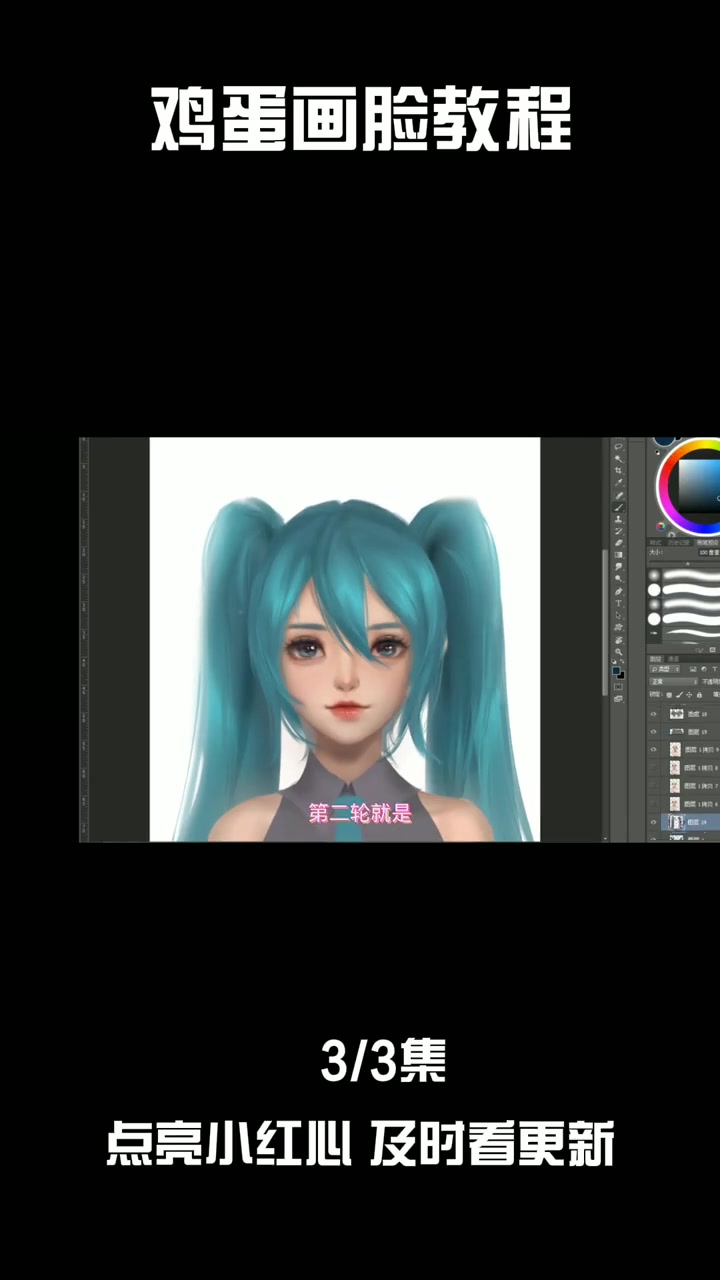This screenshot has width=720, height=1280.
Task: Open 样式 styles tab
Action: click(x=656, y=542)
